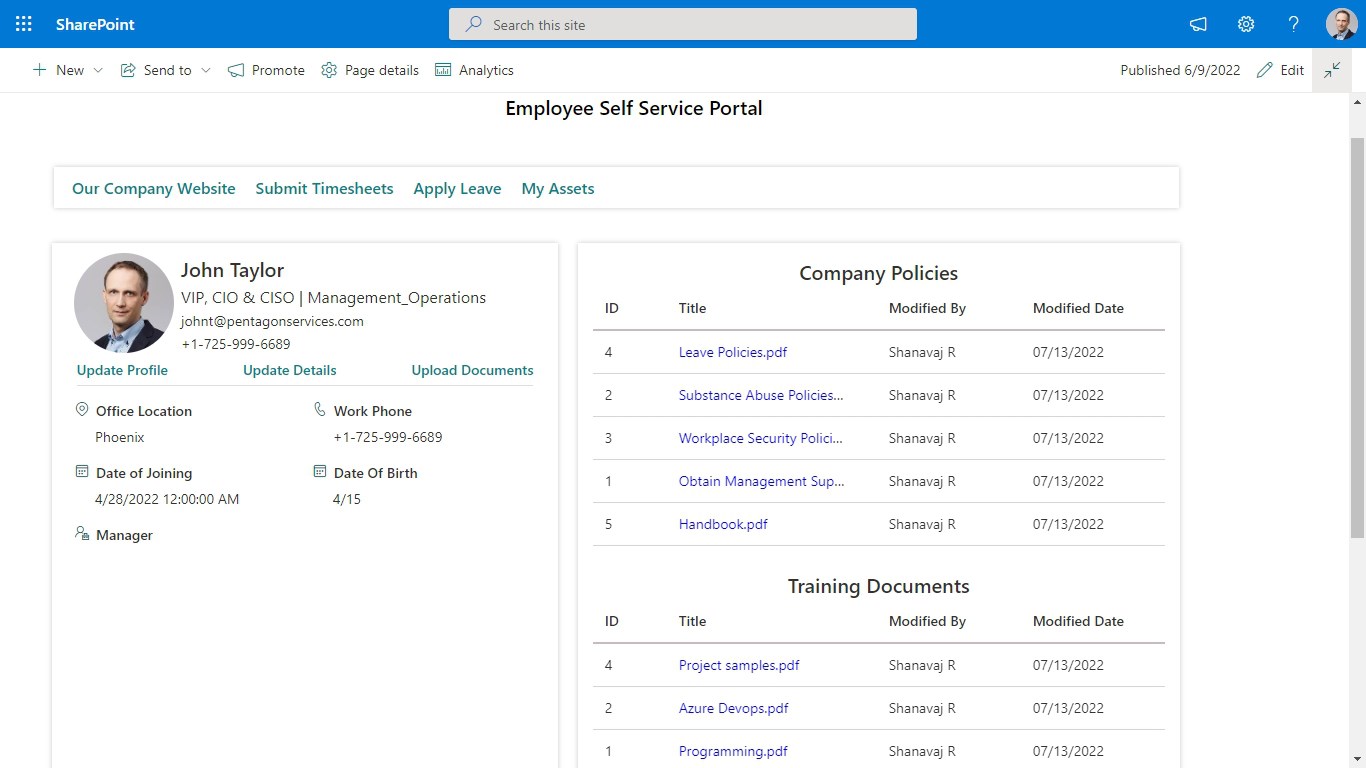Click the Search this site field
The height and width of the screenshot is (768, 1366).
click(x=682, y=24)
